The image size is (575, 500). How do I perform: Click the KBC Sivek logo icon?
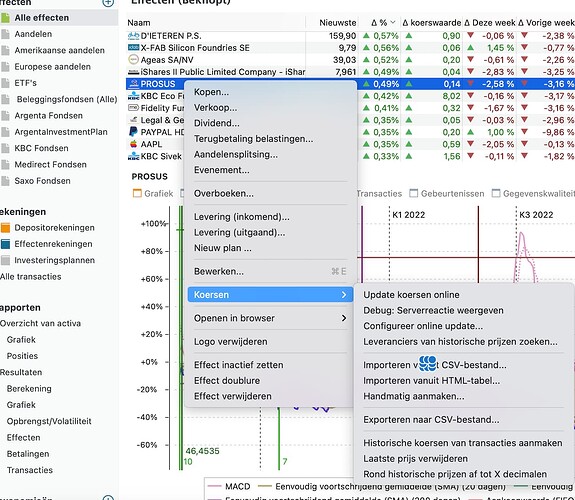[x=133, y=156]
